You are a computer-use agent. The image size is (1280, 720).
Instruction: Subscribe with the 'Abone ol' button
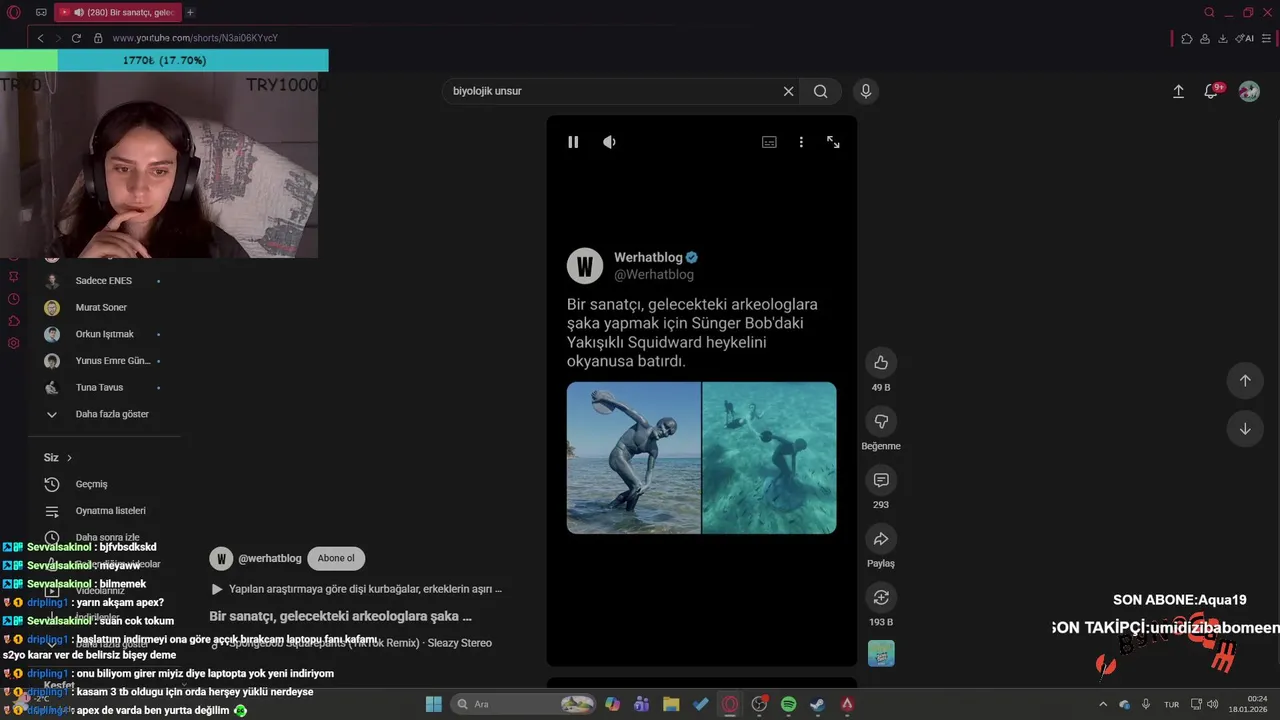coord(336,558)
